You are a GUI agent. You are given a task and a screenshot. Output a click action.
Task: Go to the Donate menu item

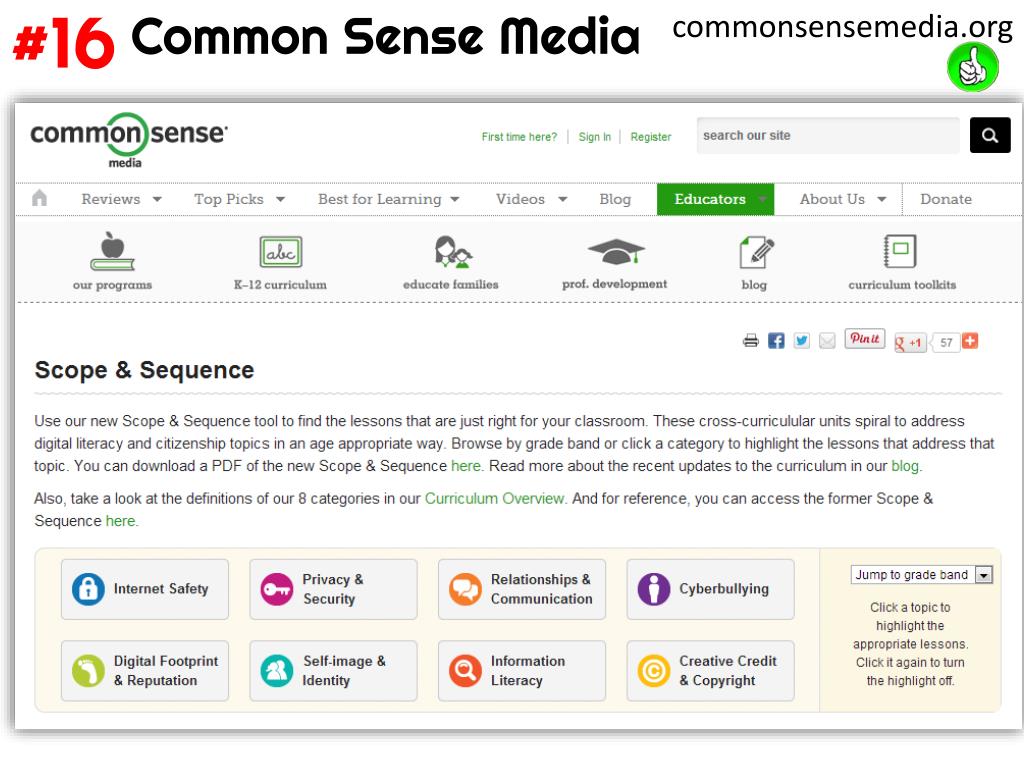point(946,199)
